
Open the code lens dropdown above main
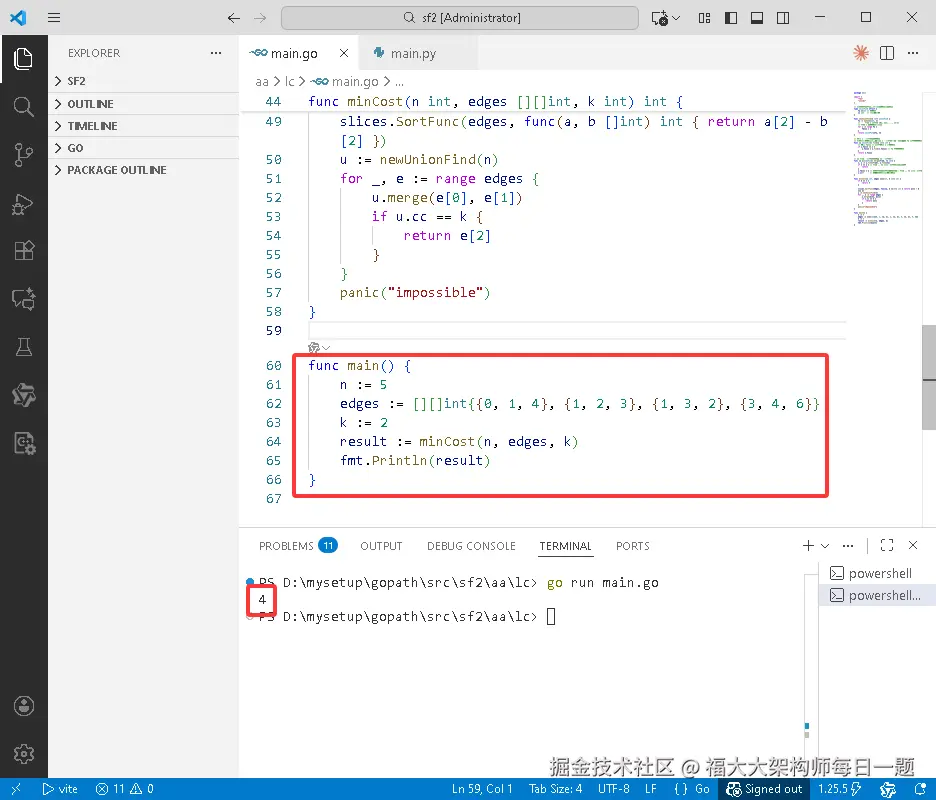pyautogui.click(x=326, y=347)
